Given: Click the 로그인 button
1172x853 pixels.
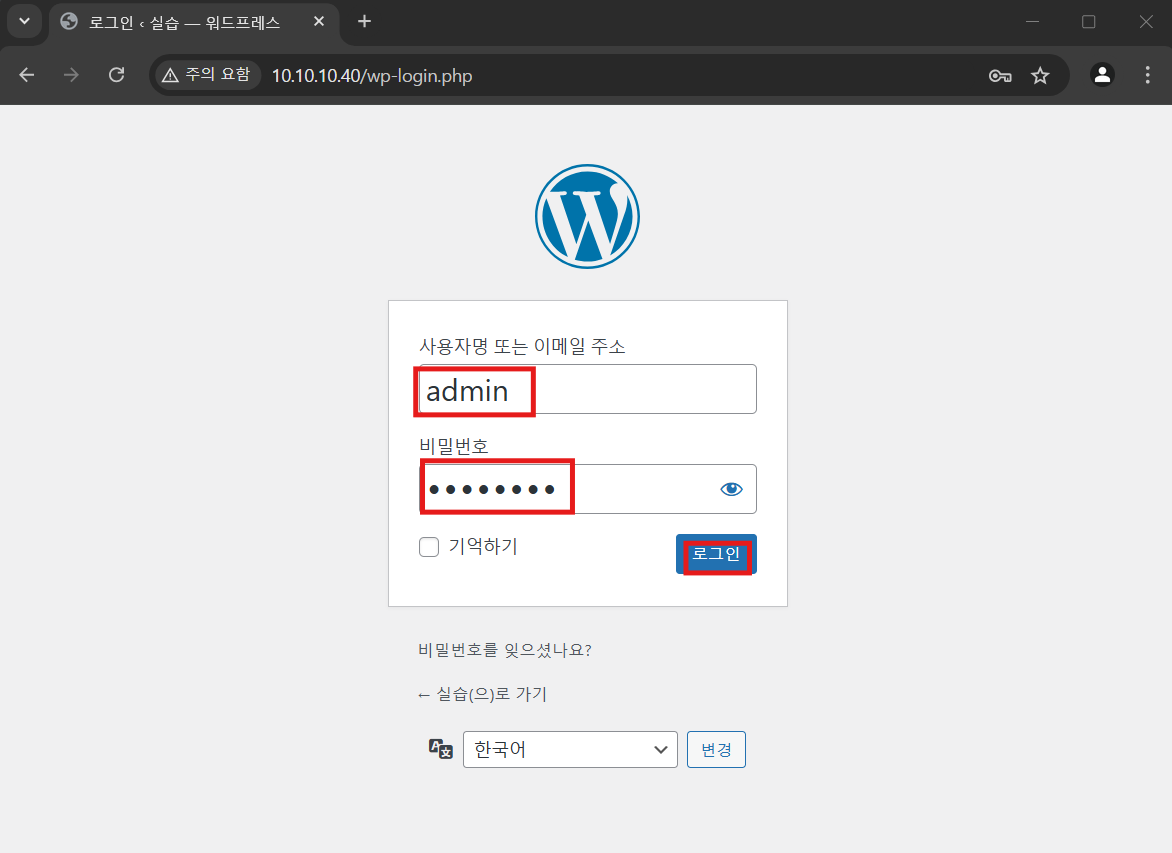Looking at the screenshot, I should pyautogui.click(x=716, y=554).
